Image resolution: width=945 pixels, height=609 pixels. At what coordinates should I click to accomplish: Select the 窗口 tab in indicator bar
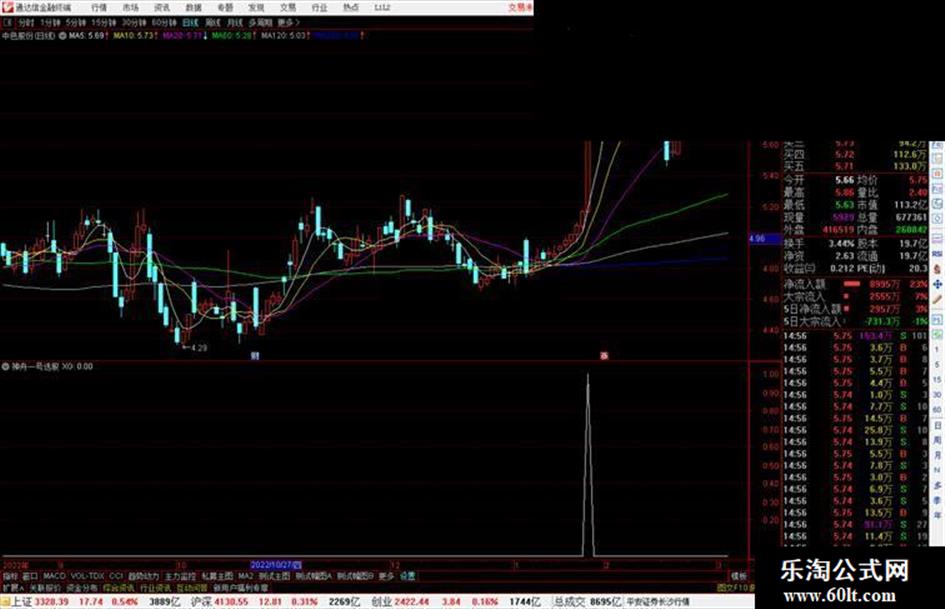pyautogui.click(x=30, y=576)
